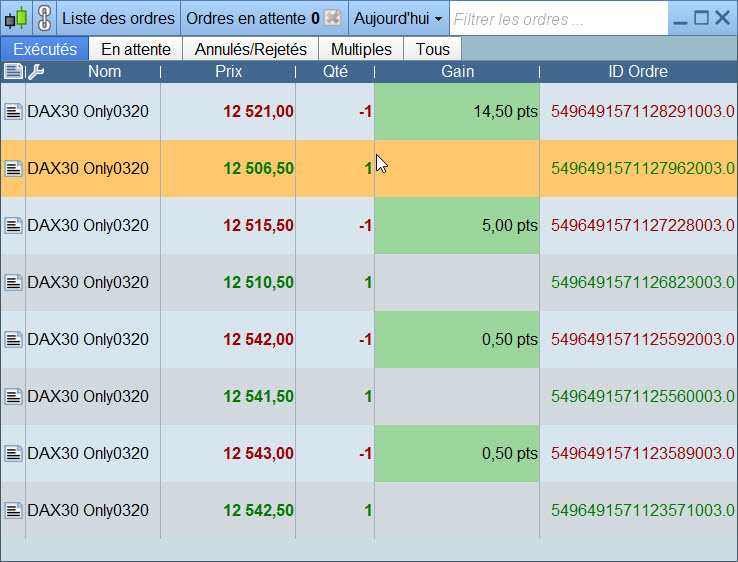The height and width of the screenshot is (562, 738).
Task: Click 0,50 pts gain in 12 543,00 row
Action: 457,453
